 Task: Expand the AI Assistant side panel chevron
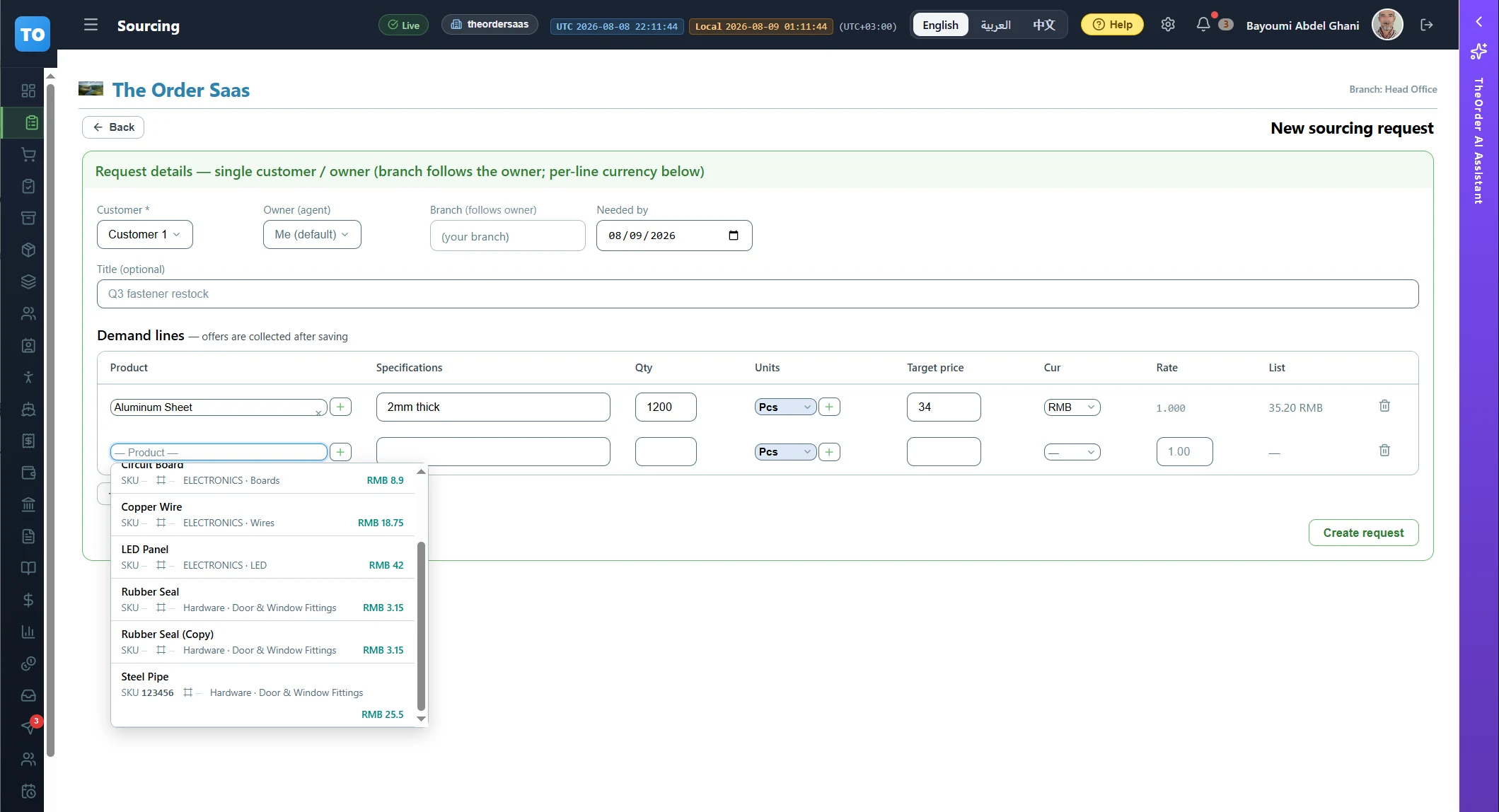click(x=1478, y=22)
